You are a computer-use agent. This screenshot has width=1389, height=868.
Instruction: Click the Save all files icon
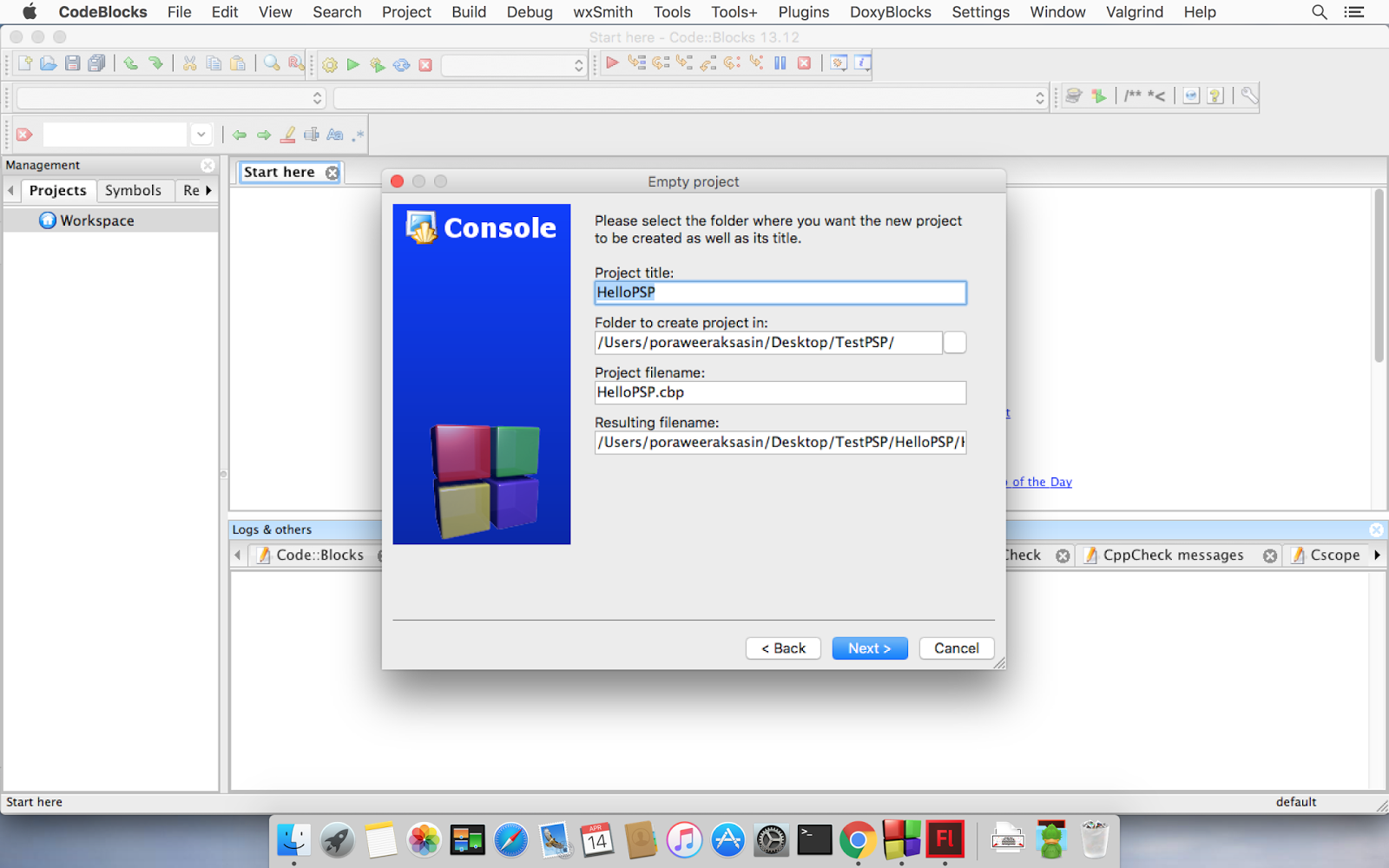(x=96, y=63)
